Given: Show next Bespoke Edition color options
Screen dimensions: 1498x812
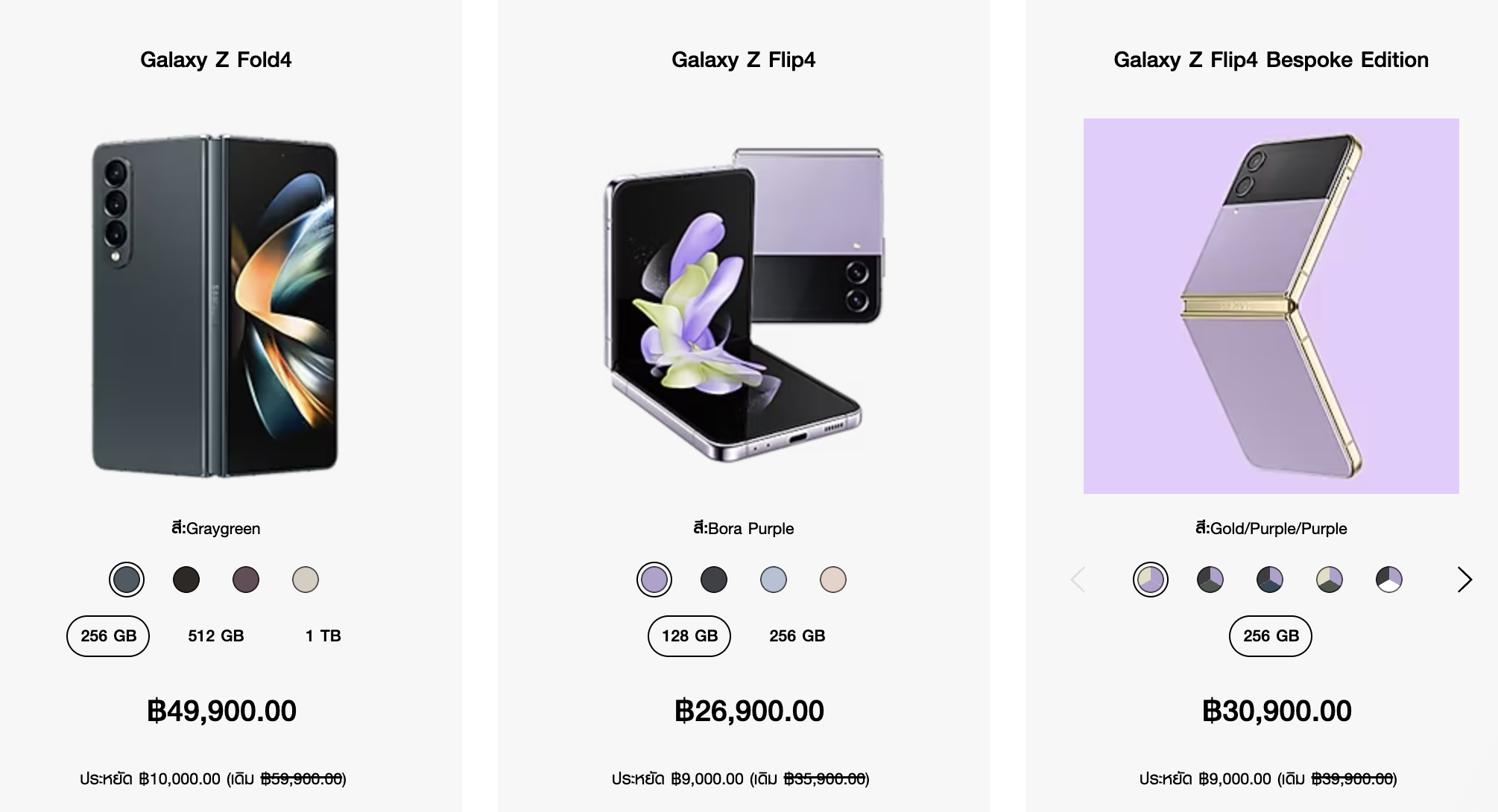Looking at the screenshot, I should point(1464,580).
